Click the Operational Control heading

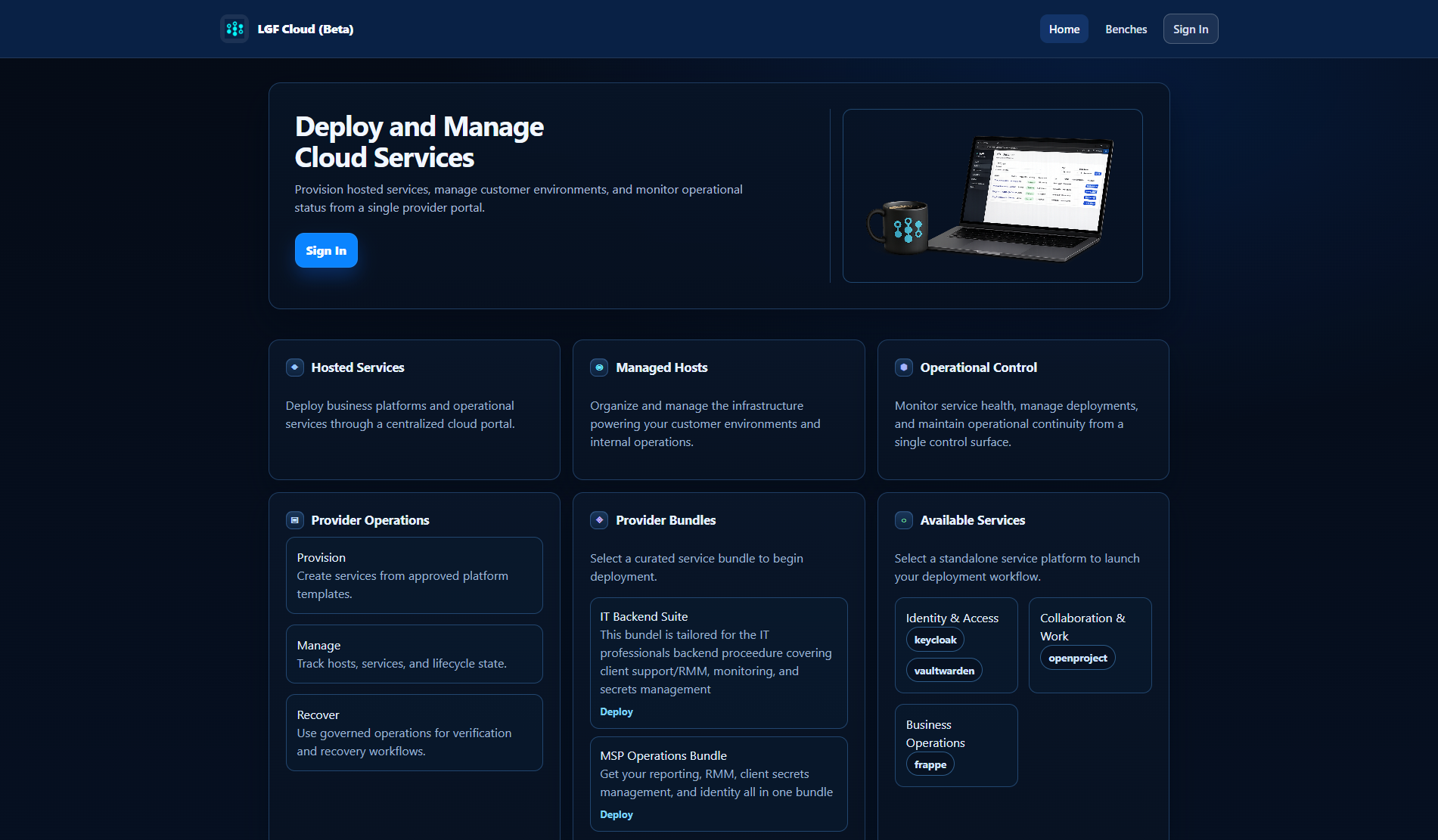(x=979, y=367)
